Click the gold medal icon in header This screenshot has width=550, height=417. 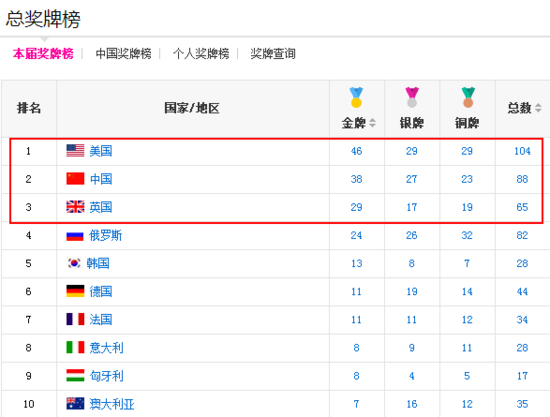(356, 97)
